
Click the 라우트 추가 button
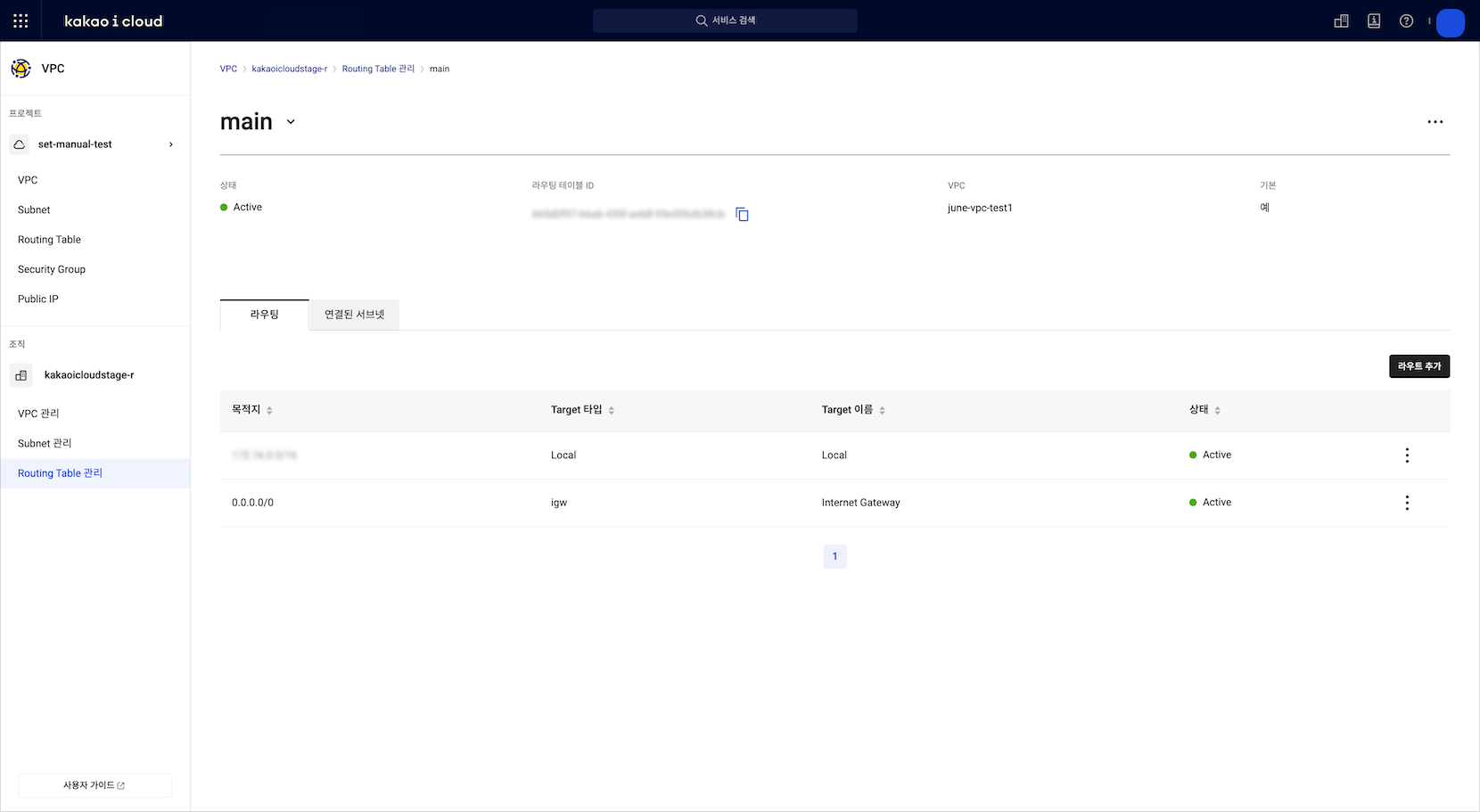coord(1419,366)
